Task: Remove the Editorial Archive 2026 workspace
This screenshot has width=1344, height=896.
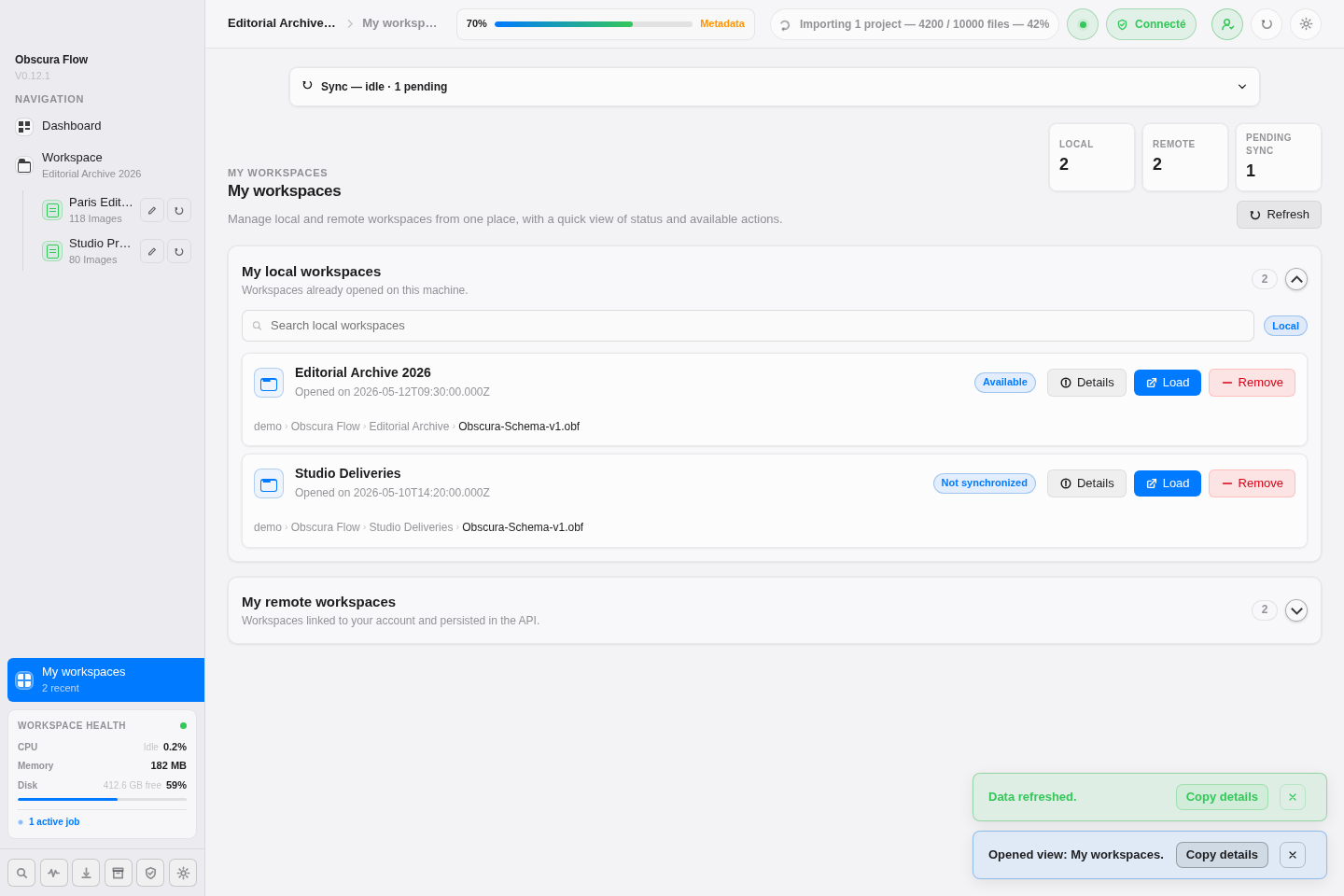Action: click(x=1252, y=383)
